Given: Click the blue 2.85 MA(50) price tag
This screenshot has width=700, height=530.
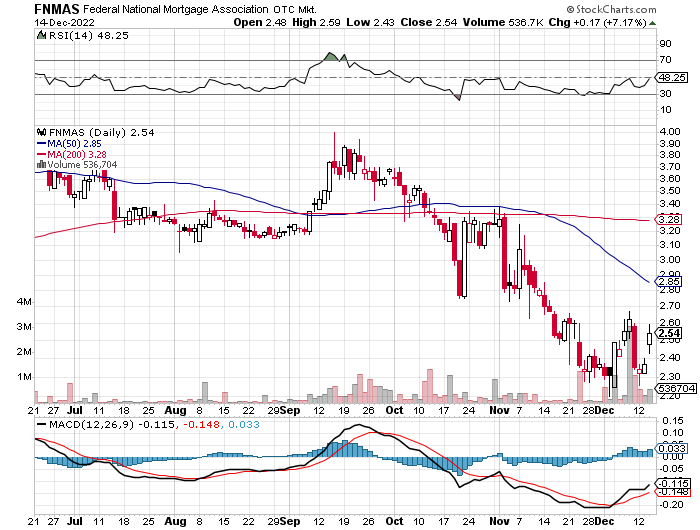Looking at the screenshot, I should point(669,281).
